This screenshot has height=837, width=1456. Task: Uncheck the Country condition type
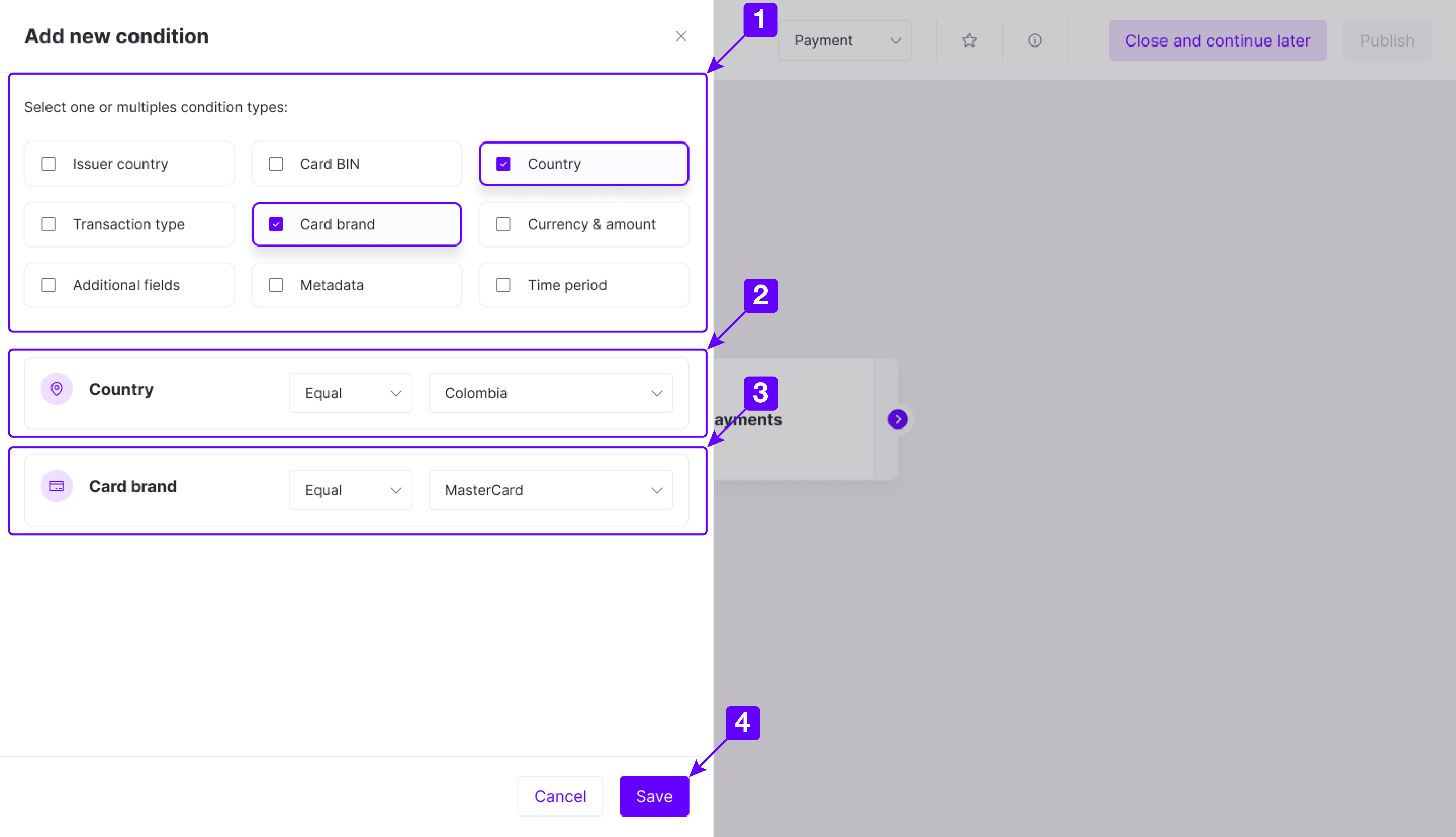click(503, 164)
